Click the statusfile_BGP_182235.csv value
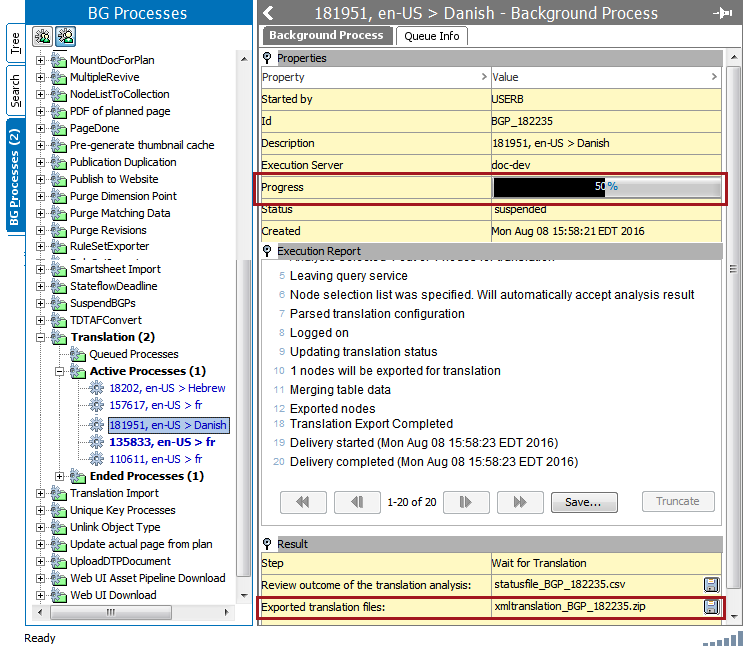Image resolution: width=749 pixels, height=651 pixels. tap(560, 585)
